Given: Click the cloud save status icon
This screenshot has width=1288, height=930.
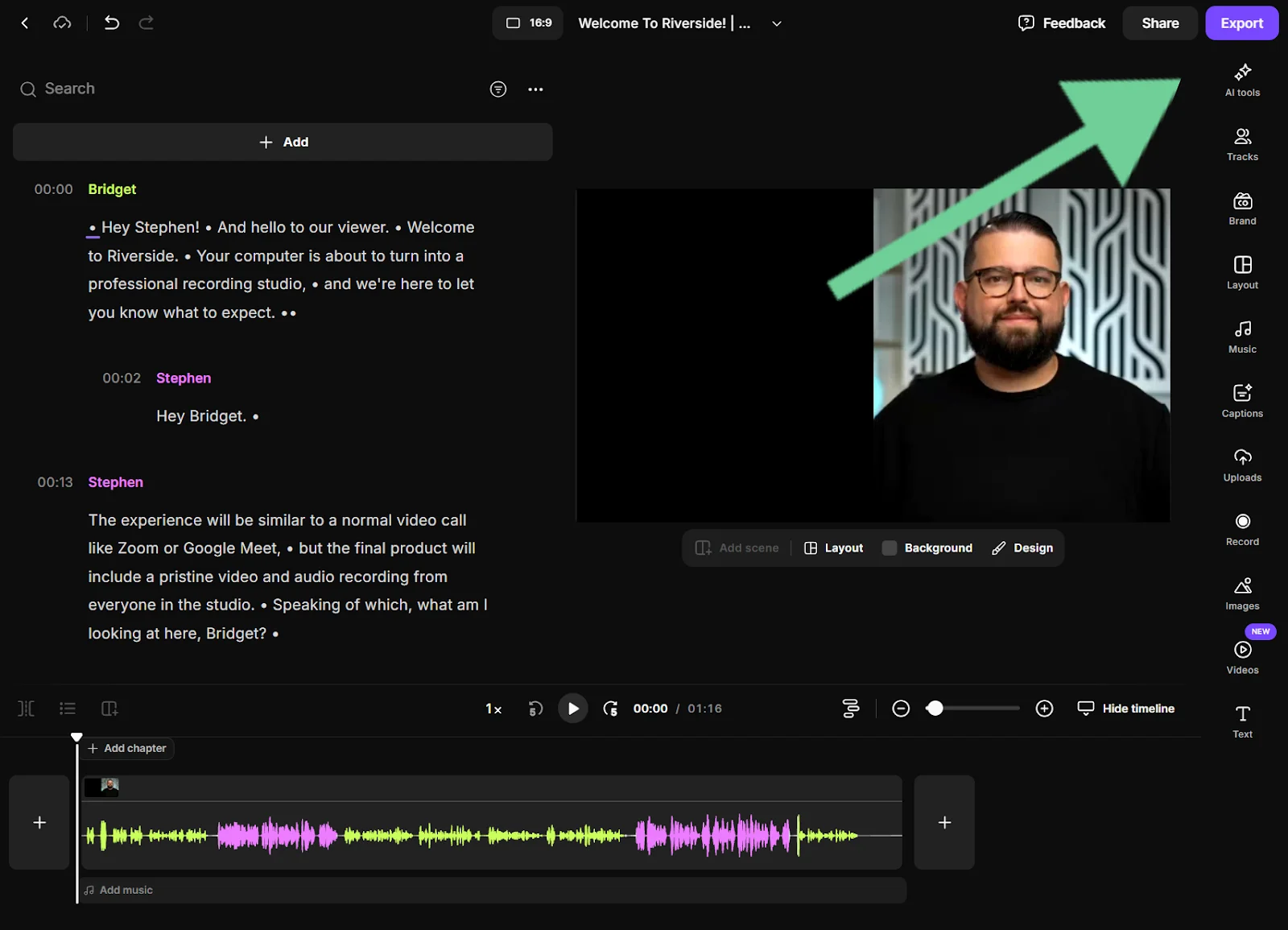Looking at the screenshot, I should click(x=62, y=23).
